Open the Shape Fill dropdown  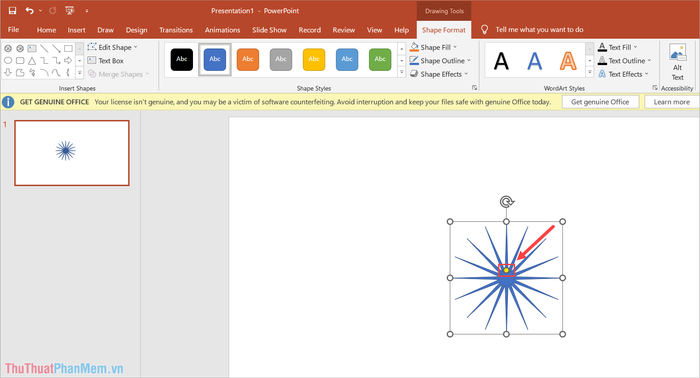433,47
